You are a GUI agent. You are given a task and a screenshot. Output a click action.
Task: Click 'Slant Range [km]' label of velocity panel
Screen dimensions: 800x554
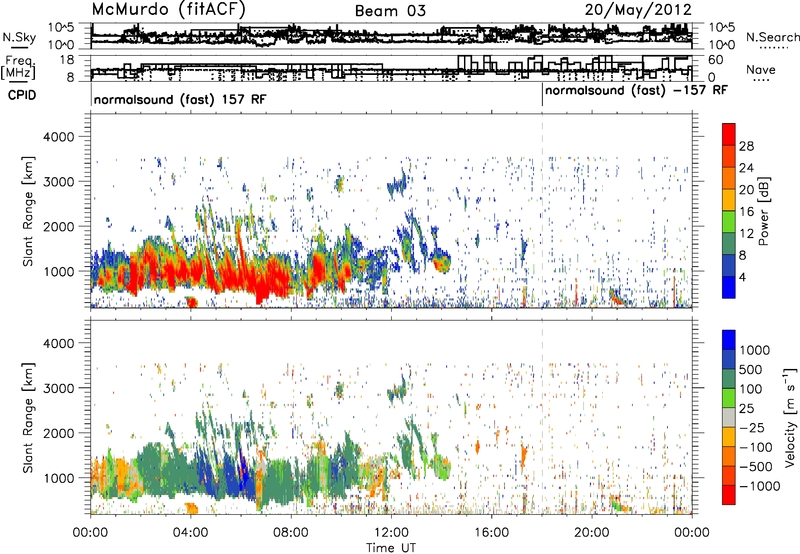(28, 418)
